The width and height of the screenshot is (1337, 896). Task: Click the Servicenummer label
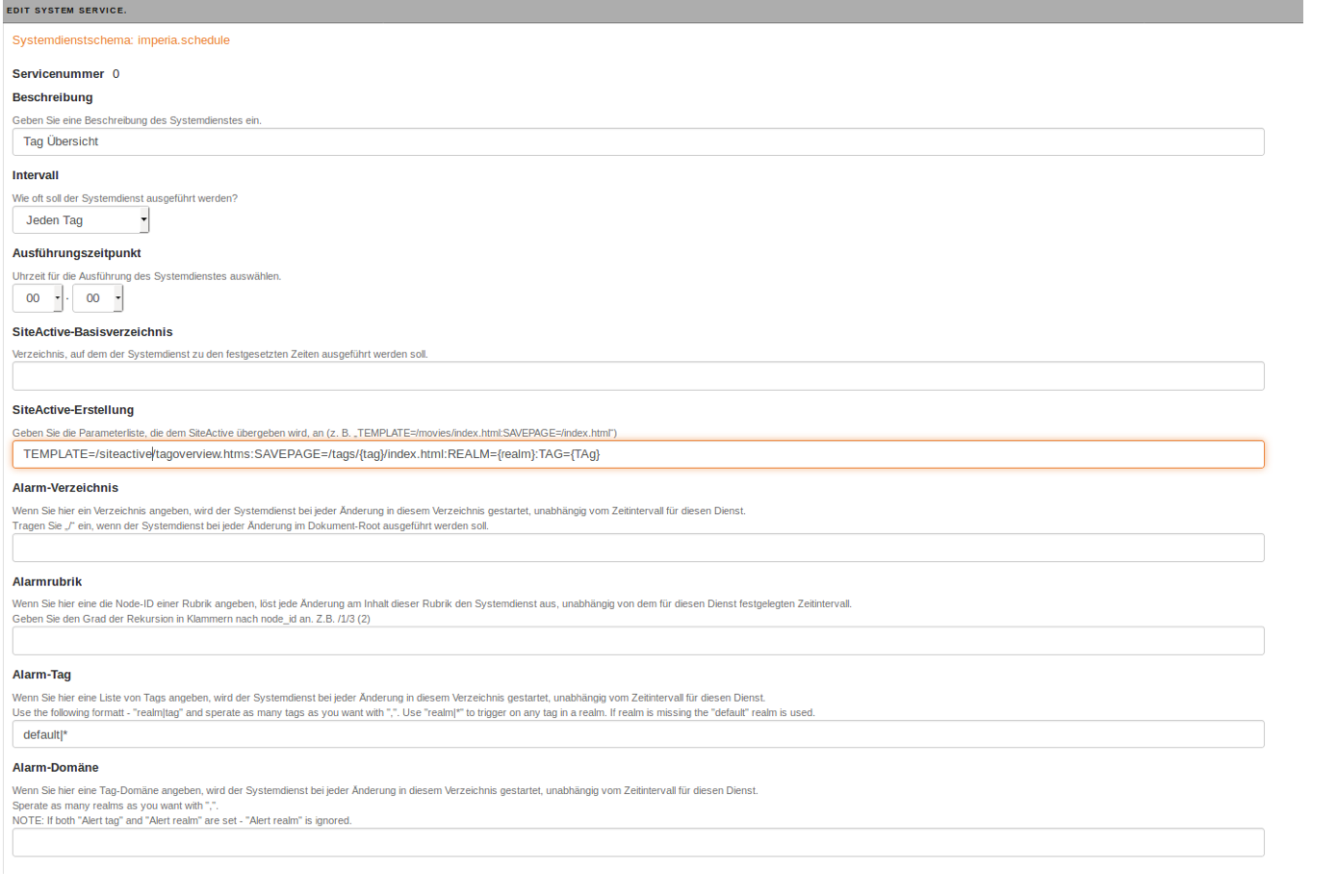58,74
